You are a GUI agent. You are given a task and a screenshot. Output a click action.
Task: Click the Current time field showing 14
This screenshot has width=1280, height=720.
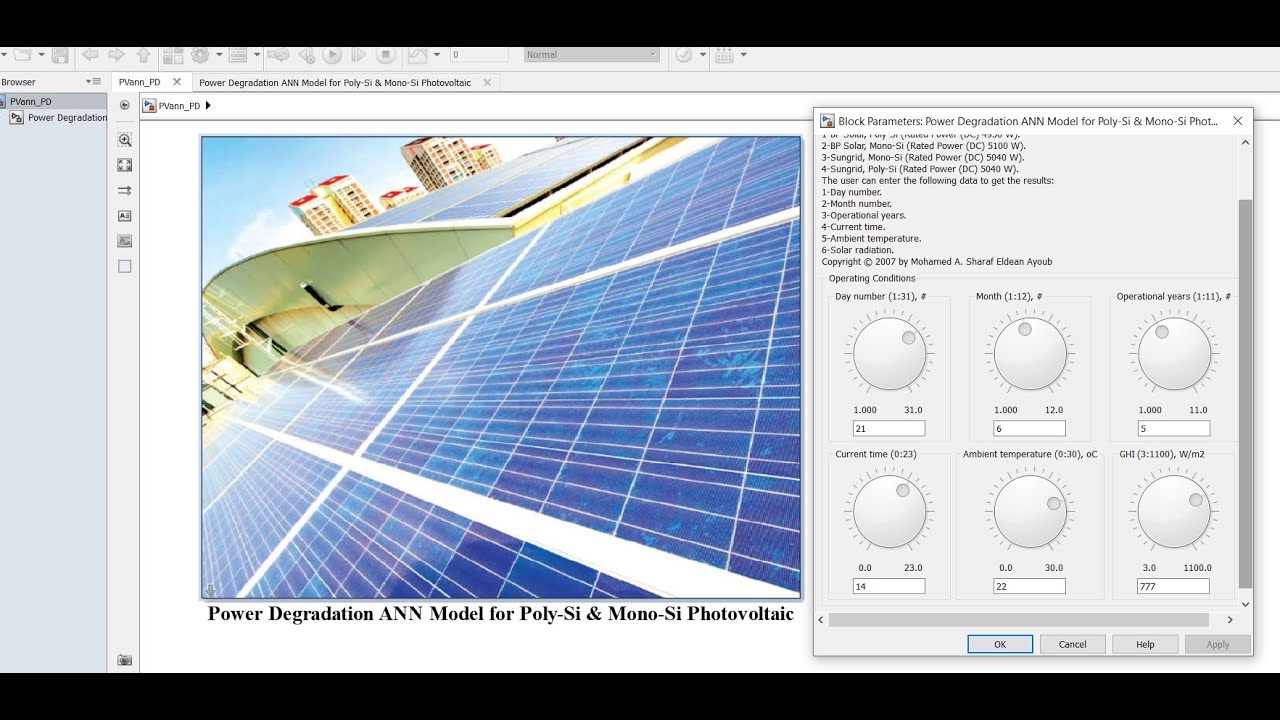(x=889, y=587)
